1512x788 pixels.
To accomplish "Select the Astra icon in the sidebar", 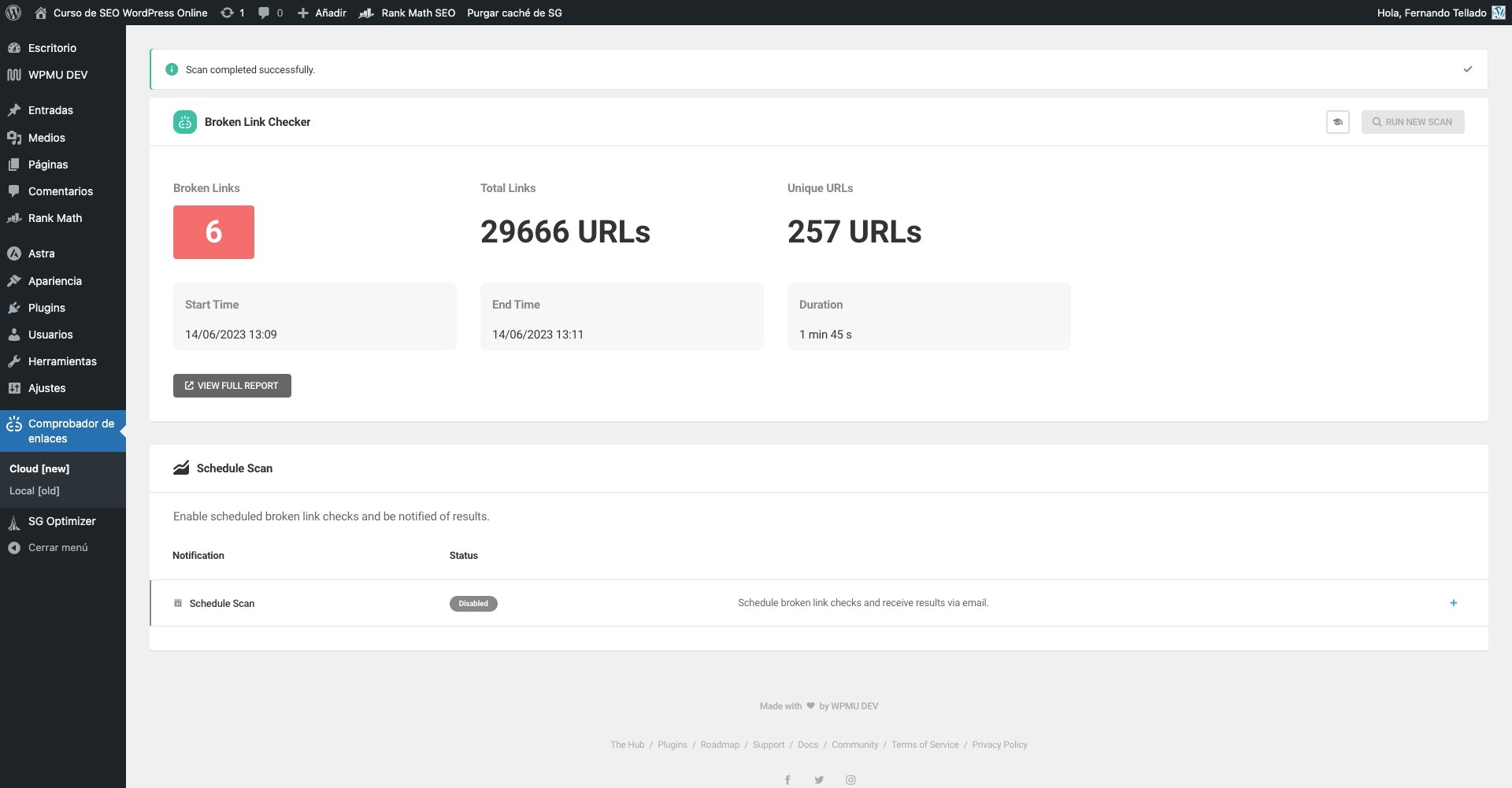I will tap(13, 253).
